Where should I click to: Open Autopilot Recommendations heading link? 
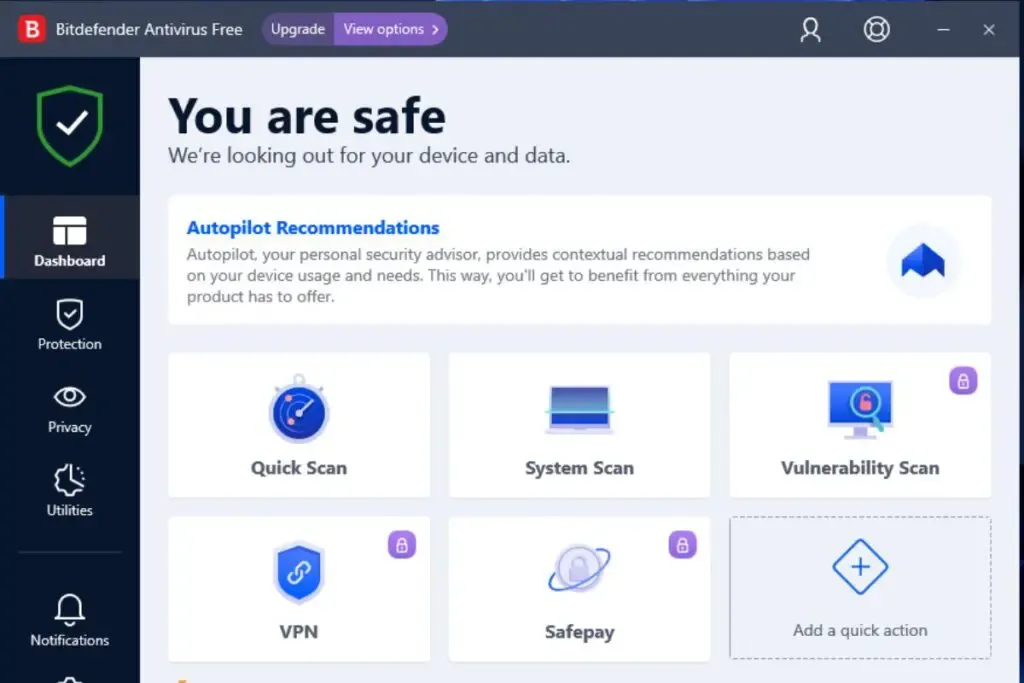click(313, 228)
